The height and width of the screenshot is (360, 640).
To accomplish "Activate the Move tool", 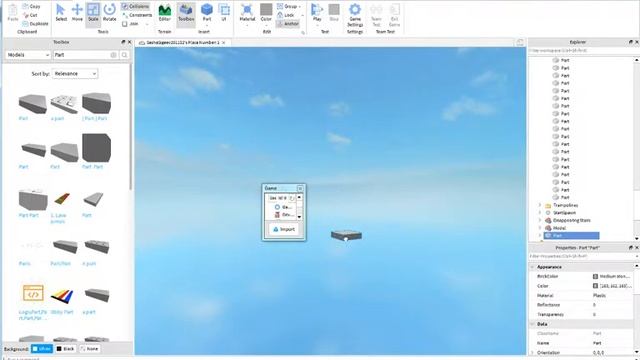I will pos(77,12).
